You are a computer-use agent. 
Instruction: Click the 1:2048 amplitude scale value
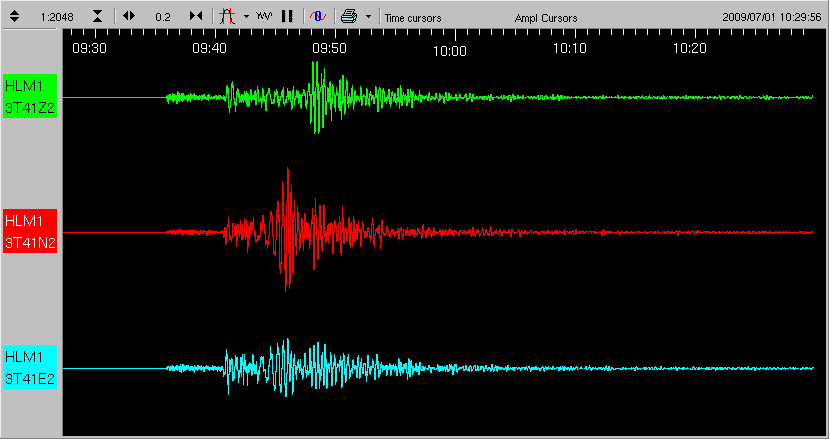55,18
